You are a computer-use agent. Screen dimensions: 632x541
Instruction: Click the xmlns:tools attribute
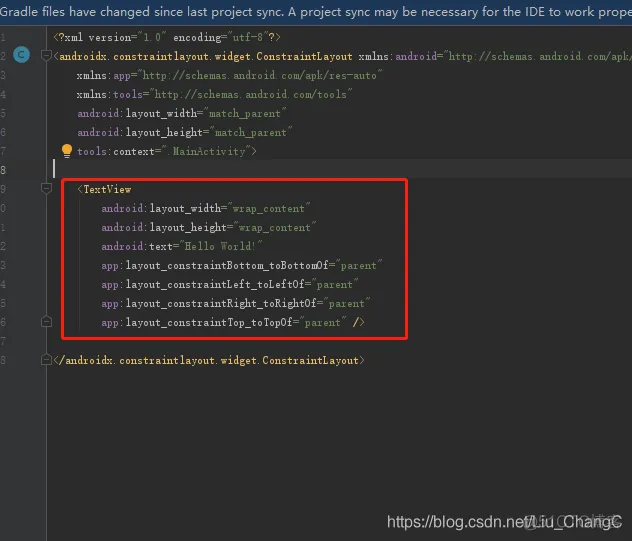pos(214,94)
